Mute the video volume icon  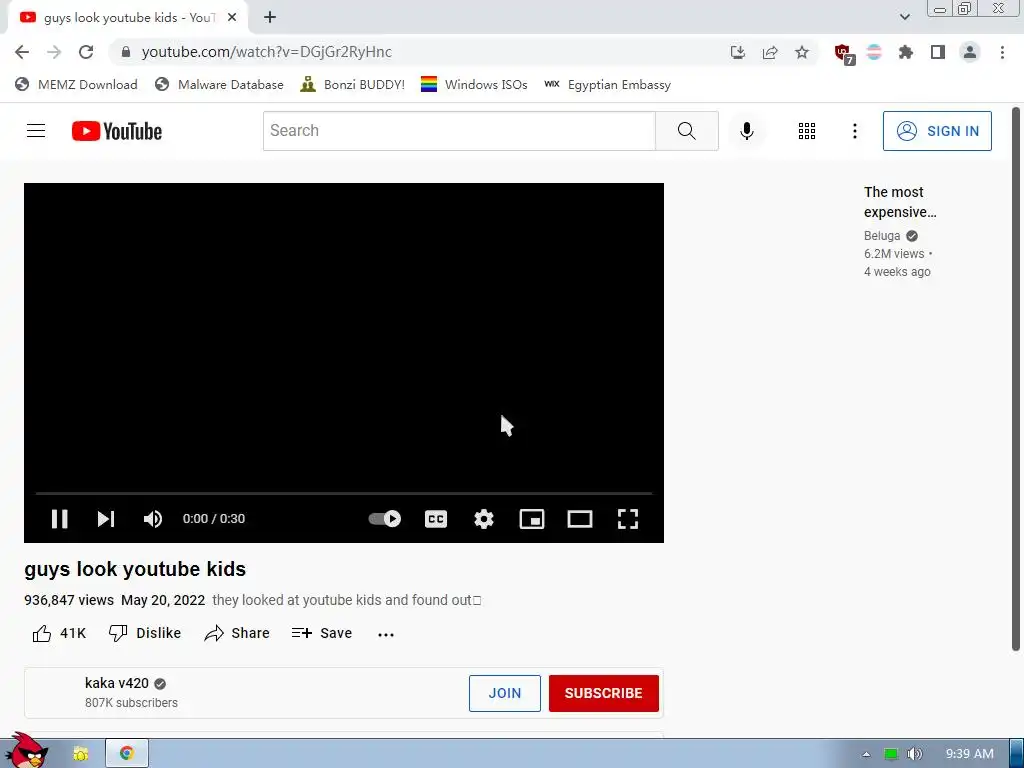[x=153, y=519]
